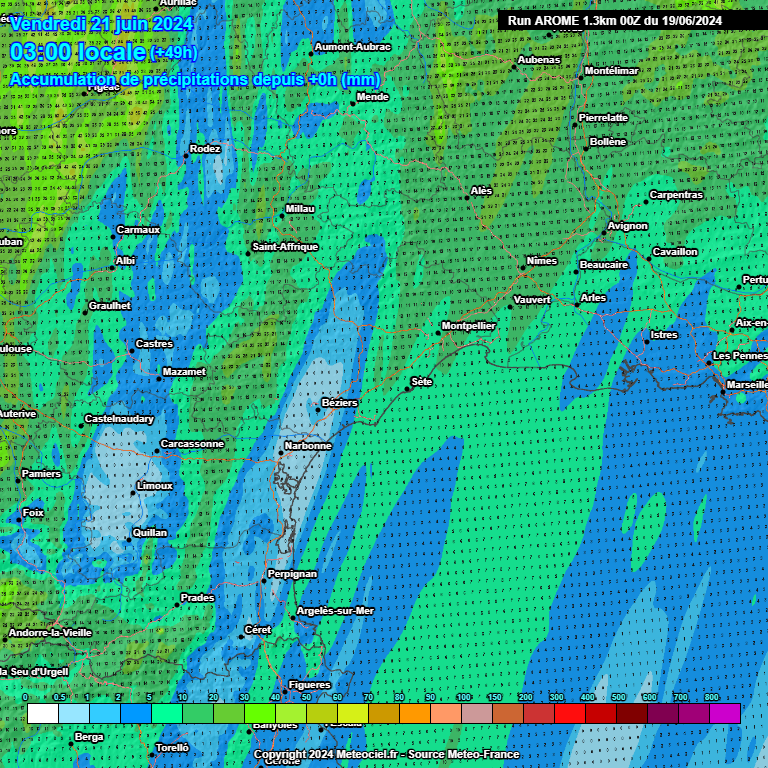Click the bright red legend swatch
Viewport: 768px width, 768px height.
coord(570,713)
